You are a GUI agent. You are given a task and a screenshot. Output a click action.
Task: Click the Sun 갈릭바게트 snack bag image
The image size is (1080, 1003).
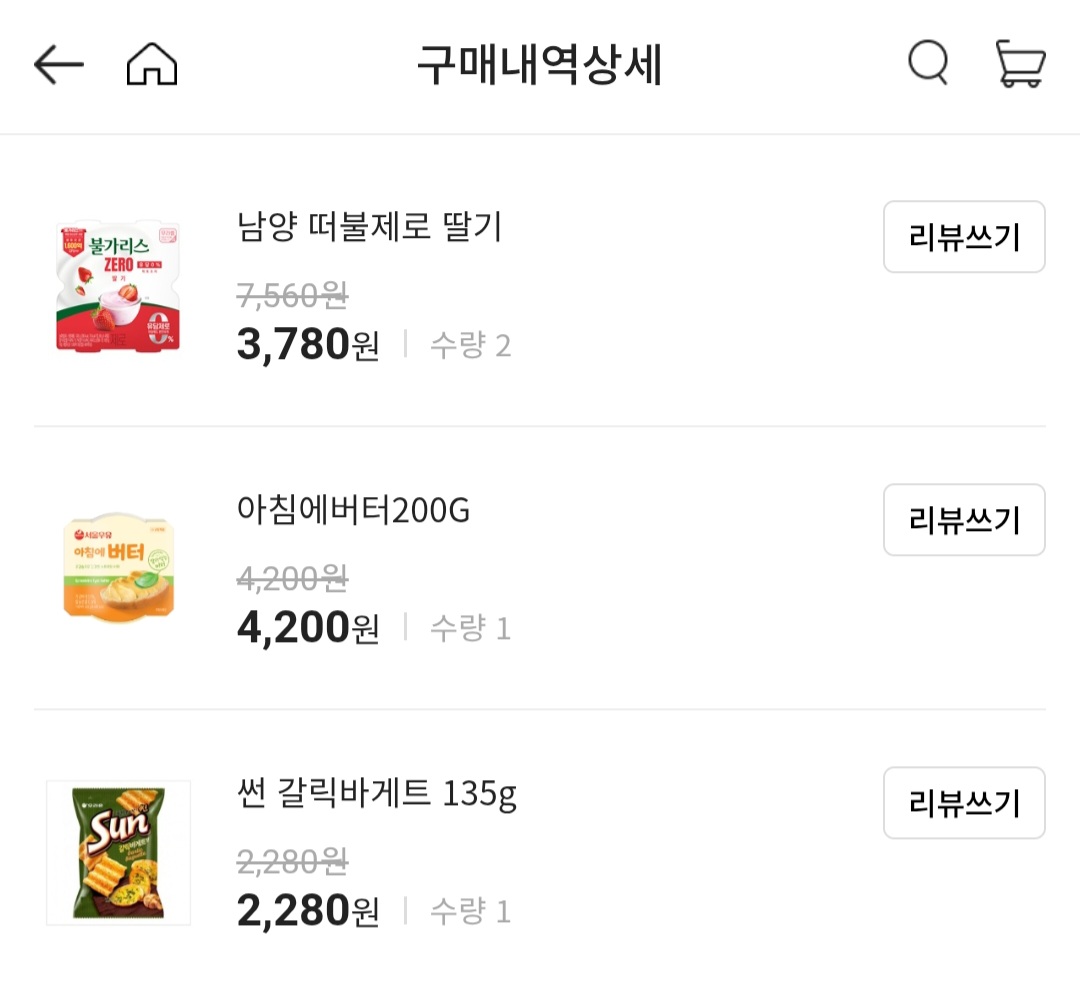pyautogui.click(x=117, y=851)
